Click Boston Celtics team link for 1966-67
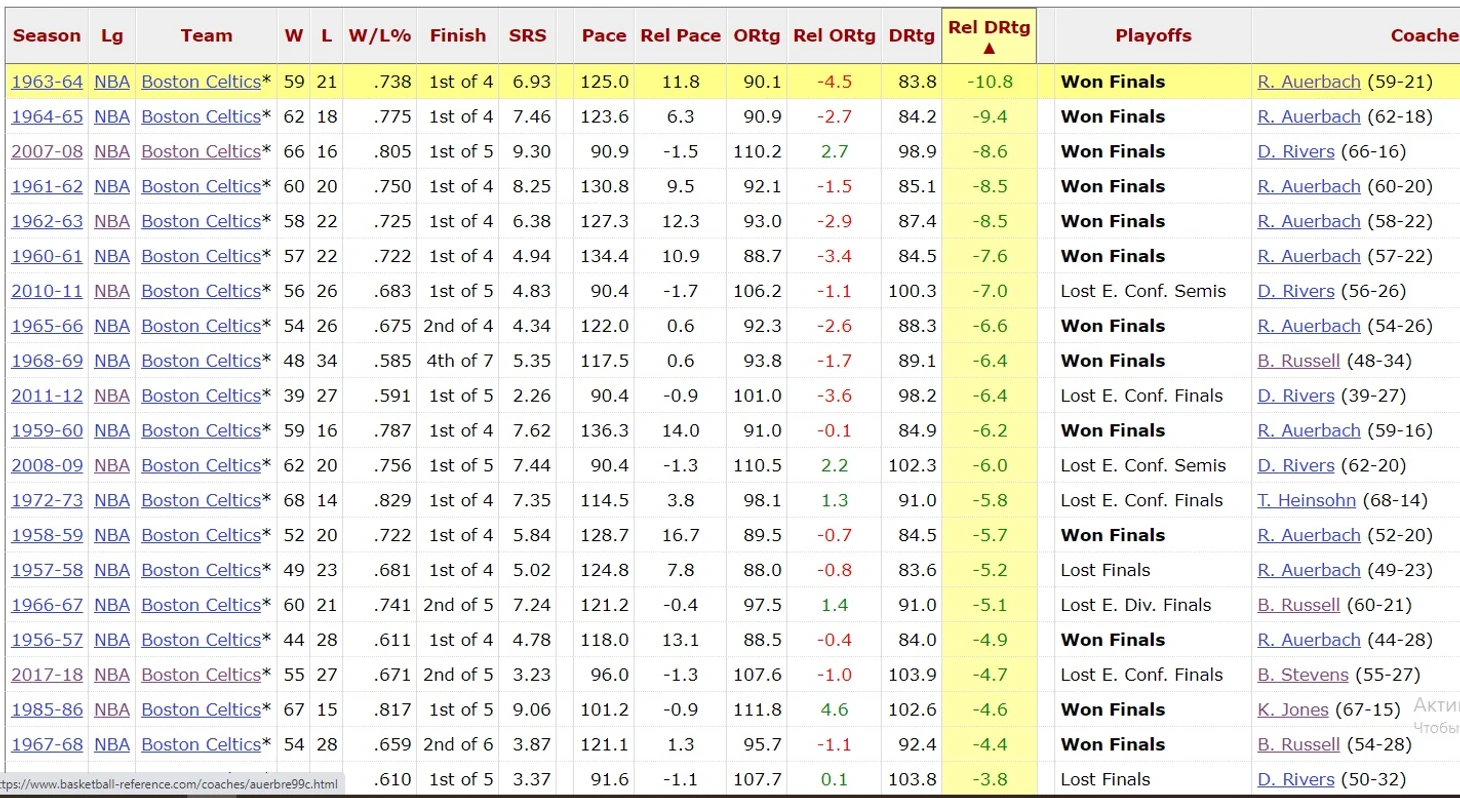Viewport: 1460px width, 798px height. tap(201, 605)
